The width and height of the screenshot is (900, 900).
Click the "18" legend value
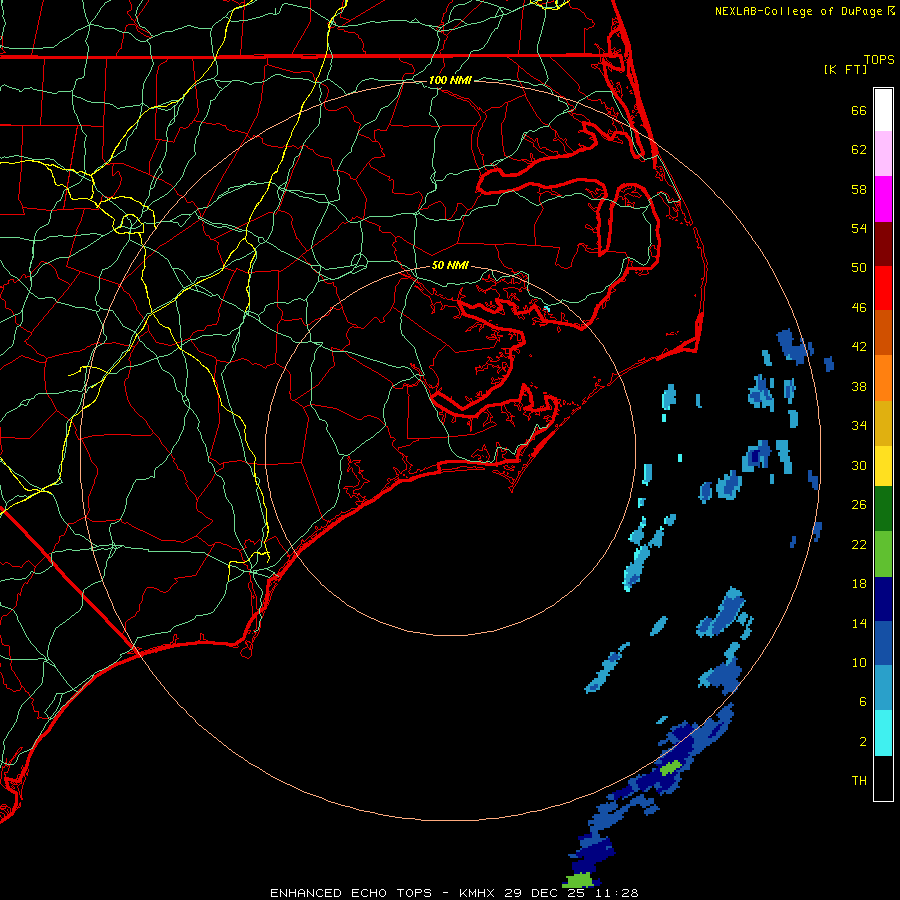pos(859,584)
